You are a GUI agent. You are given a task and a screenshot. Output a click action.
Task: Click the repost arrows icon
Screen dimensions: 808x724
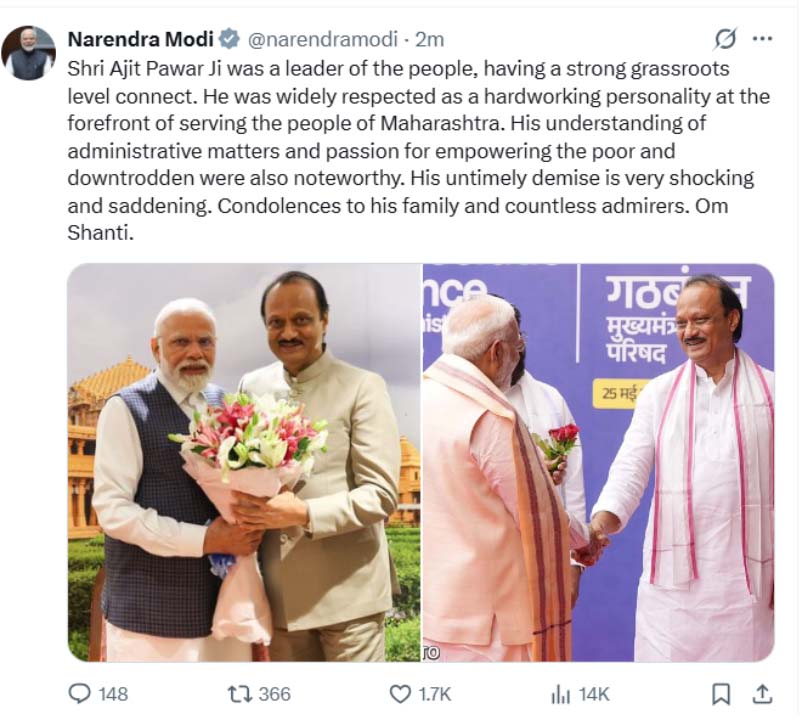tap(239, 693)
